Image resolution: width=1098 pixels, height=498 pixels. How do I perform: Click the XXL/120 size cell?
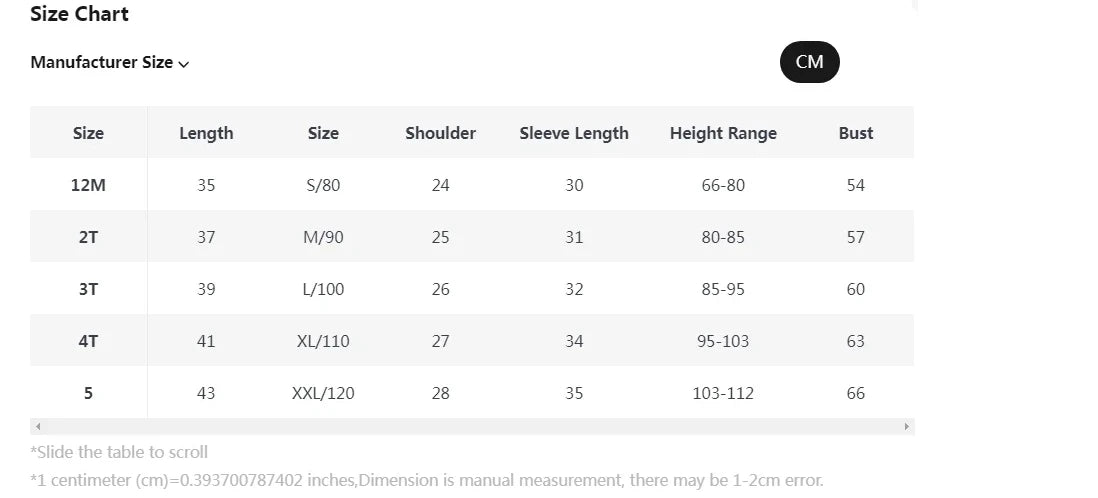point(323,393)
